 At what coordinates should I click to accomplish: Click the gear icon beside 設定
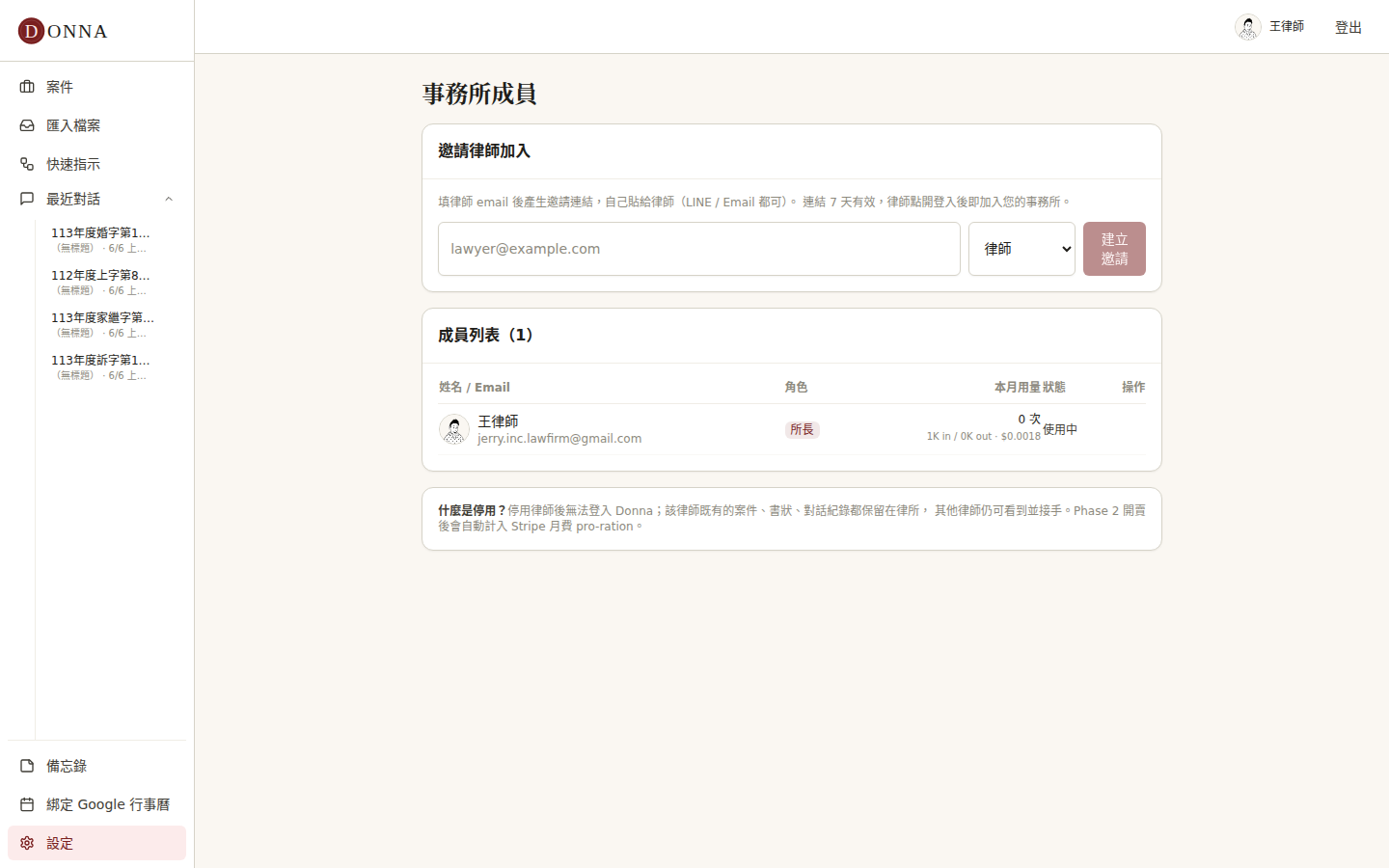[x=27, y=843]
